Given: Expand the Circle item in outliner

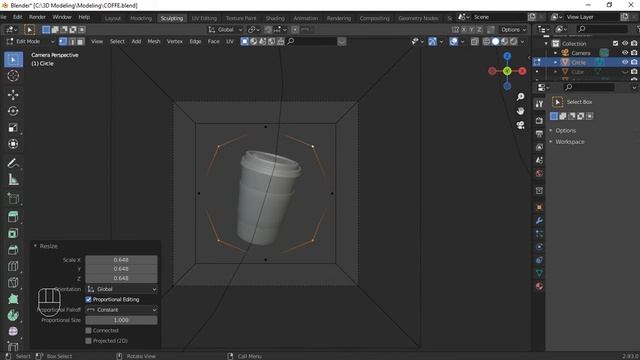Looking at the screenshot, I should (x=556, y=62).
